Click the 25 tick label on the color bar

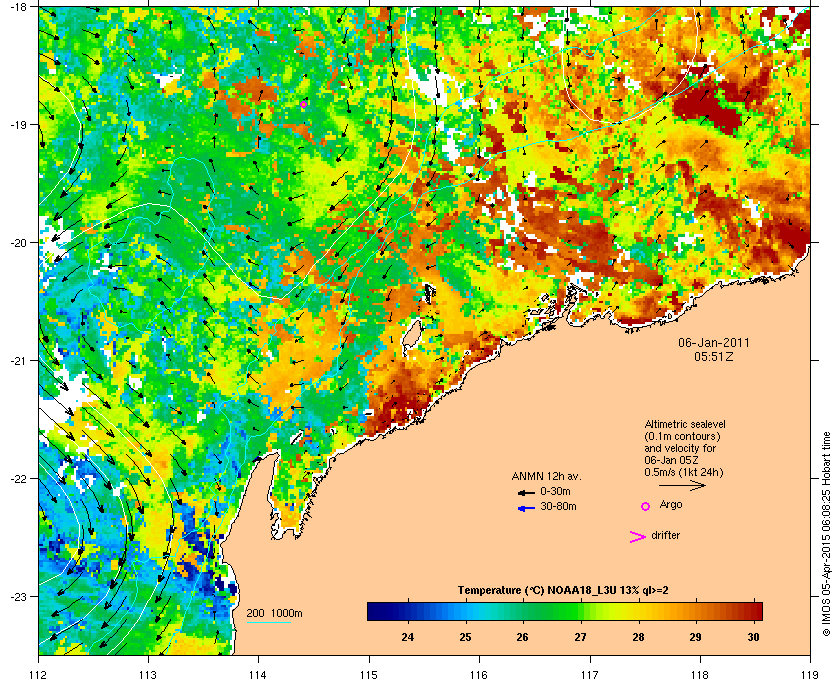click(466, 637)
